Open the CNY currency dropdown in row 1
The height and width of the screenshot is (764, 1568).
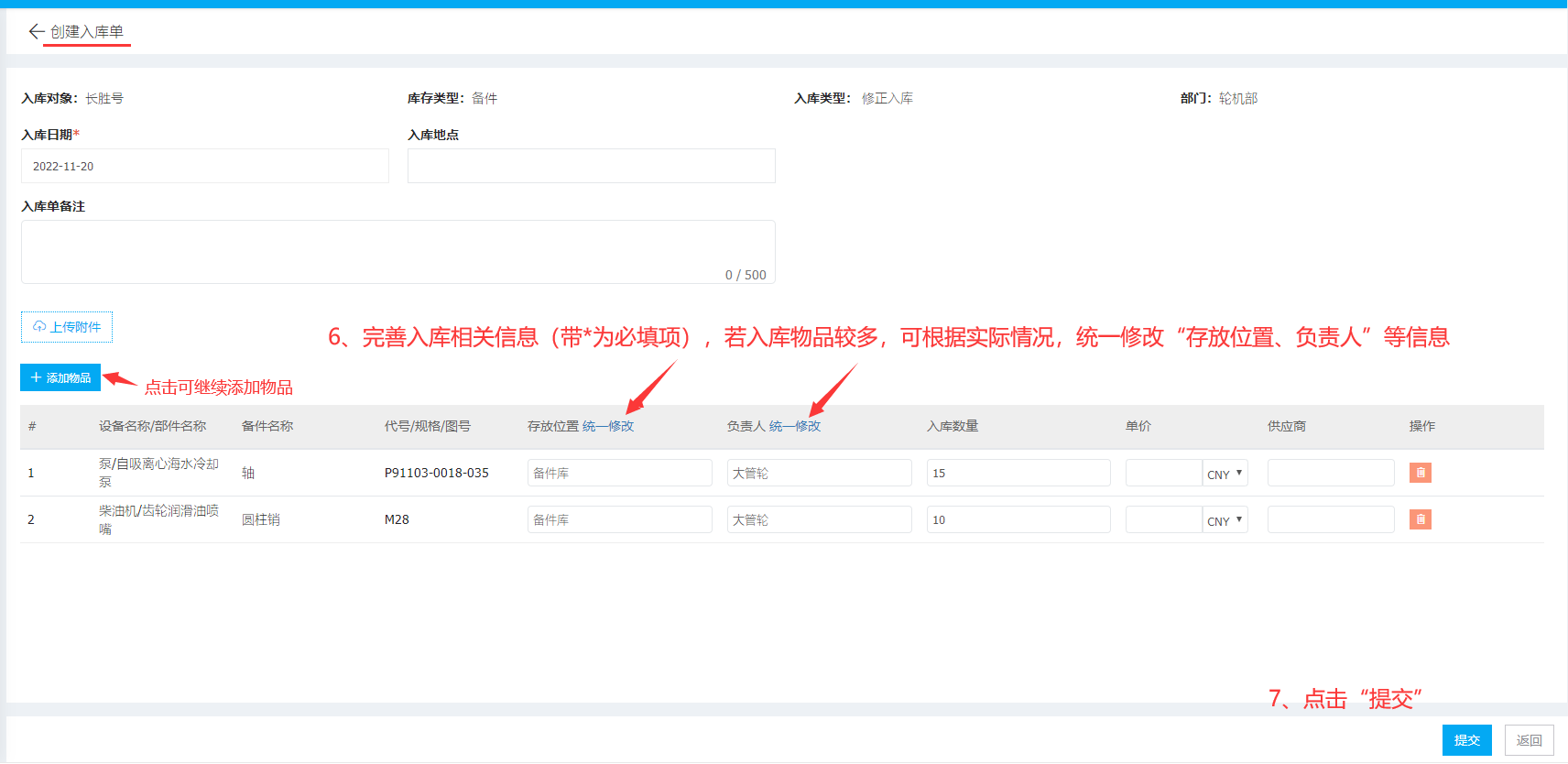click(x=1225, y=474)
